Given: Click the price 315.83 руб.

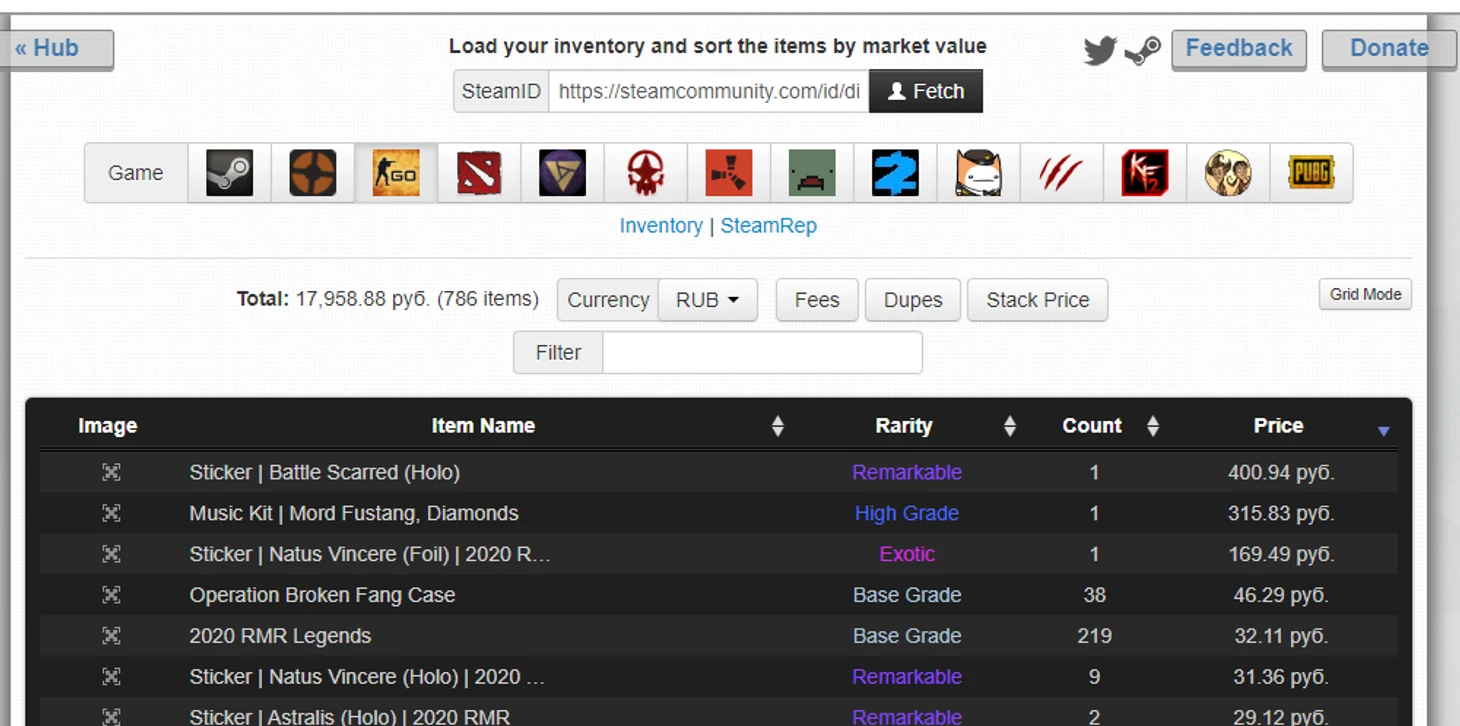Looking at the screenshot, I should click(x=1281, y=513).
